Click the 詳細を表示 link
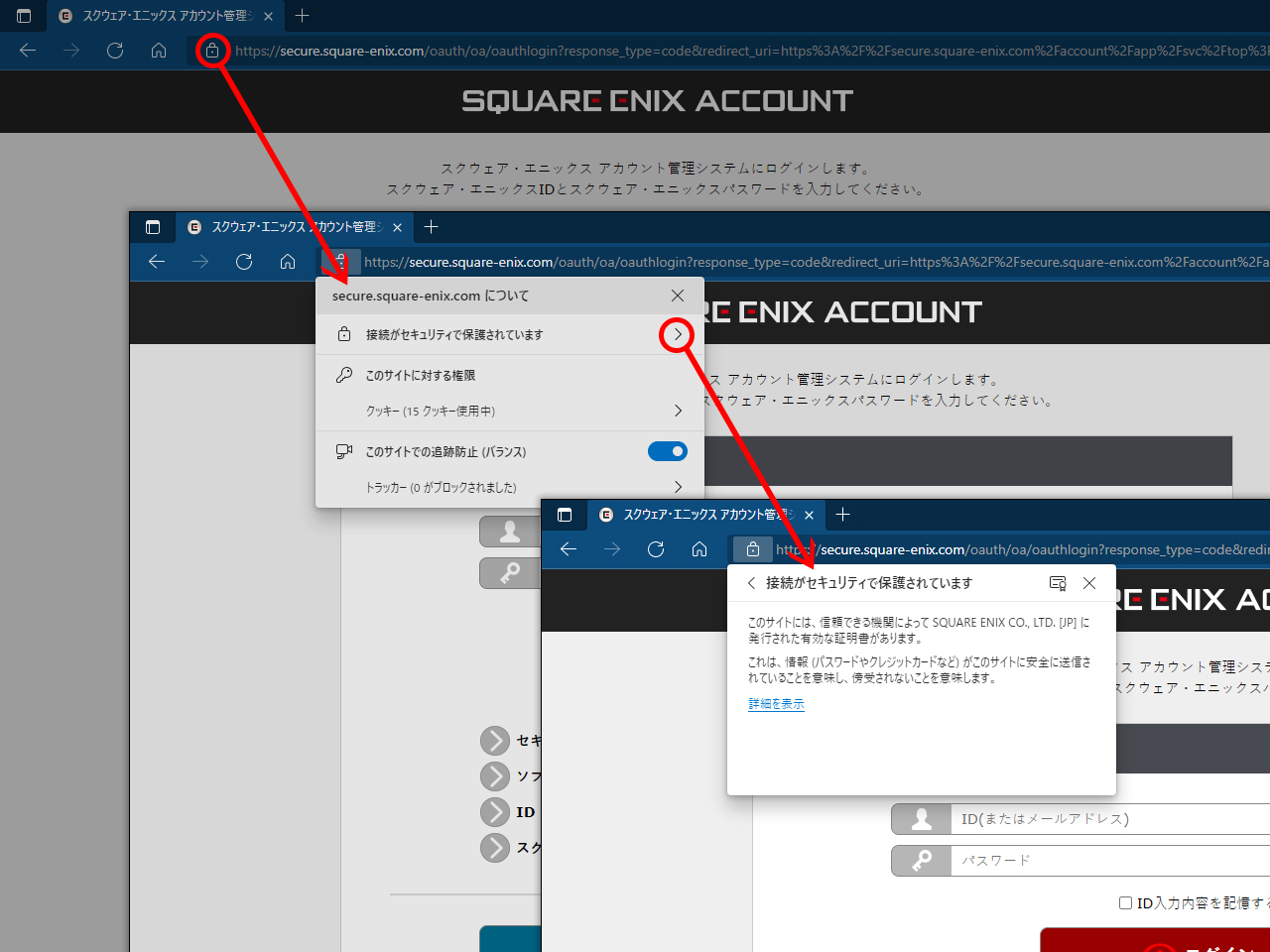The image size is (1270, 952). pyautogui.click(x=776, y=704)
